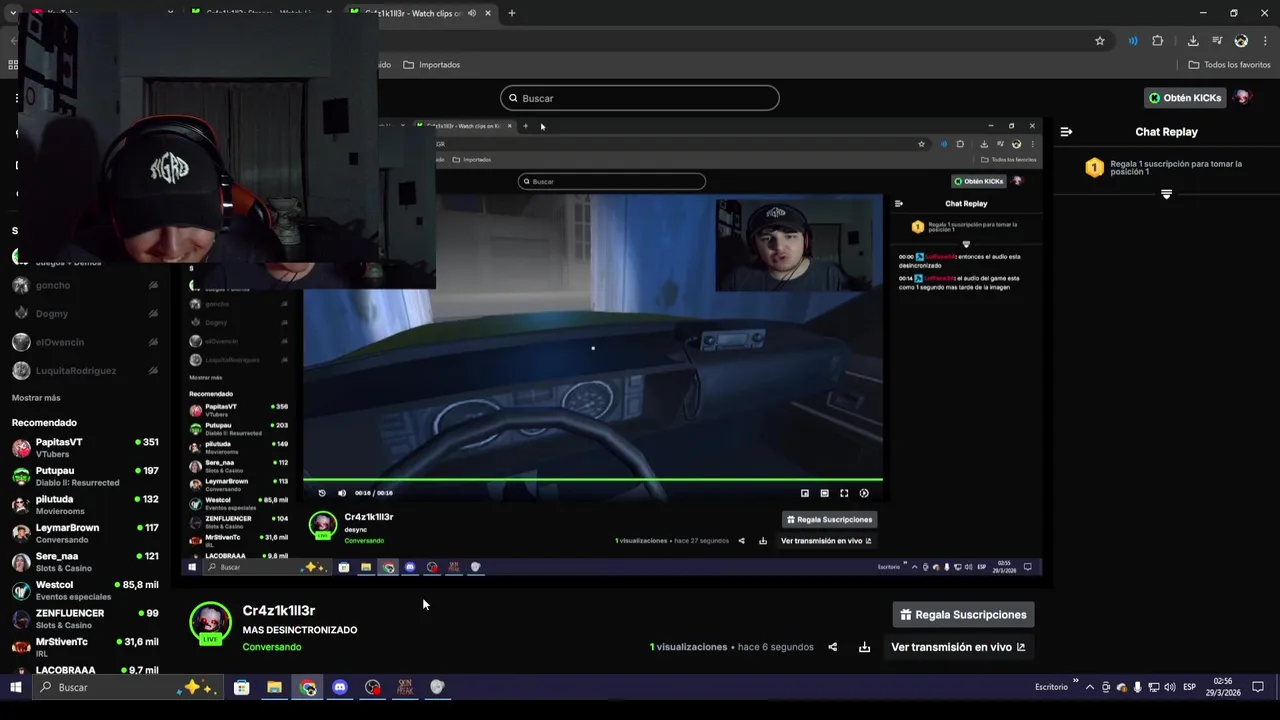Click the Obtén KICKs button
This screenshot has width=1280, height=720.
1185,98
